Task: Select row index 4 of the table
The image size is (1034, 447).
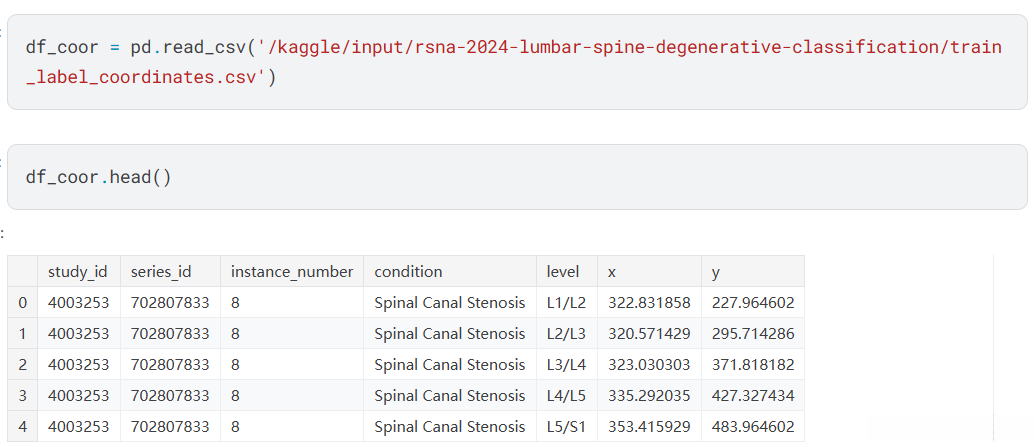Action: pyautogui.click(x=22, y=426)
